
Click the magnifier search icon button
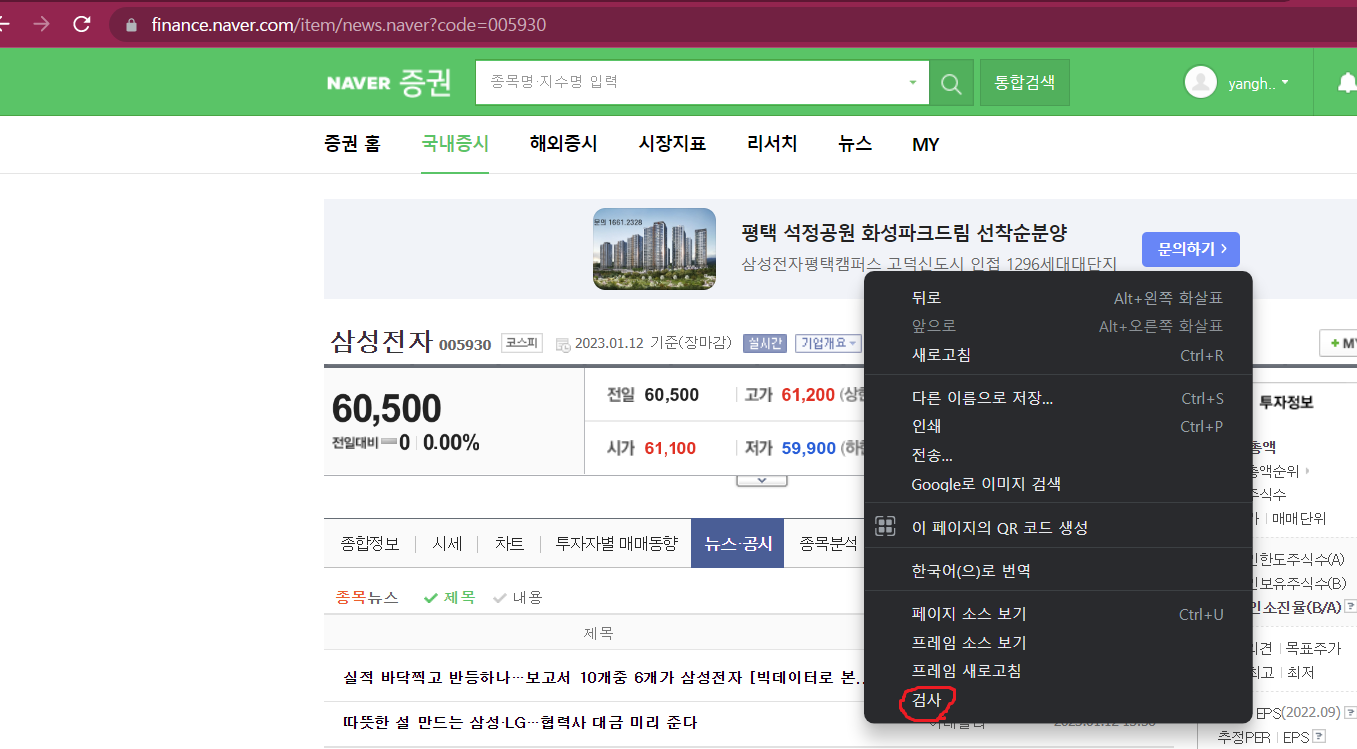pyautogui.click(x=951, y=83)
